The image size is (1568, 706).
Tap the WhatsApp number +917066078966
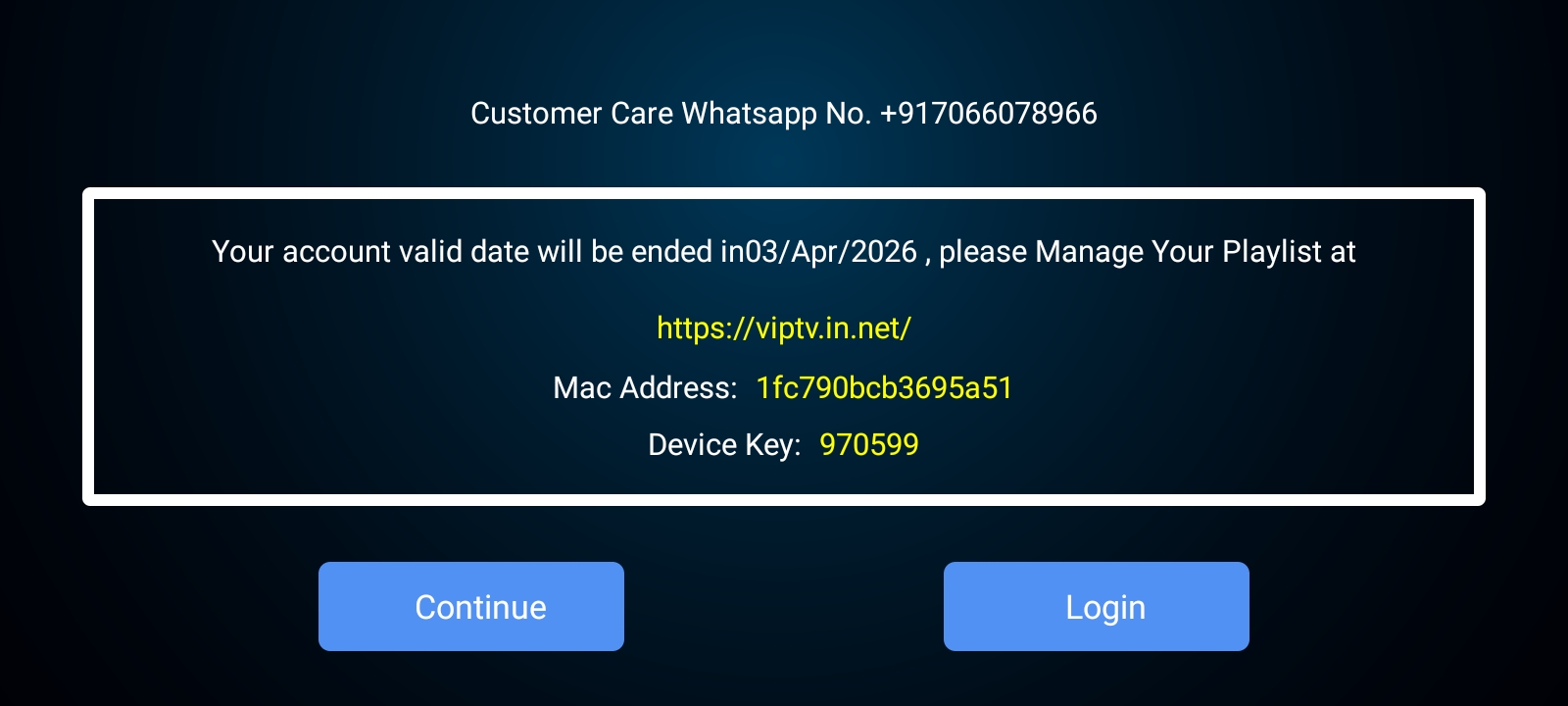coord(989,113)
